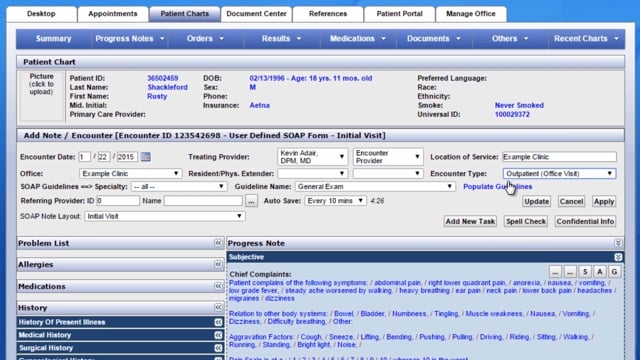The width and height of the screenshot is (640, 360).
Task: Select 'abdominal pain' symptom text
Action: (398, 283)
